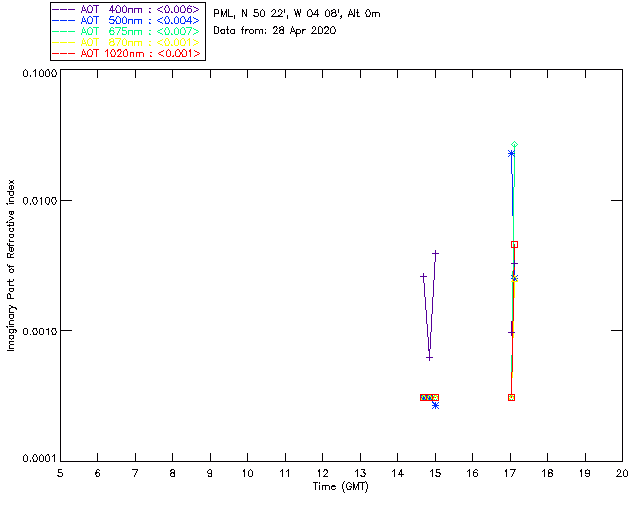
Task: Click the purple plus marker at 0.001 near 17h
Action: [x=511, y=333]
